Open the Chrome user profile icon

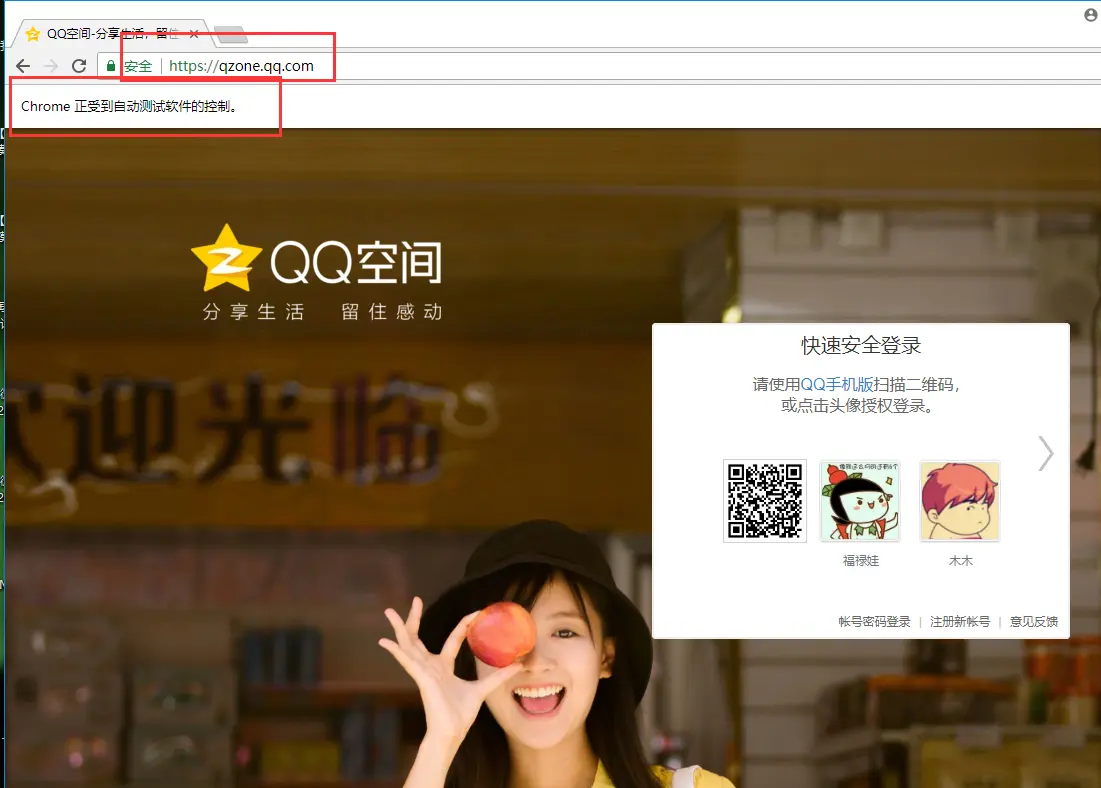pos(1091,15)
